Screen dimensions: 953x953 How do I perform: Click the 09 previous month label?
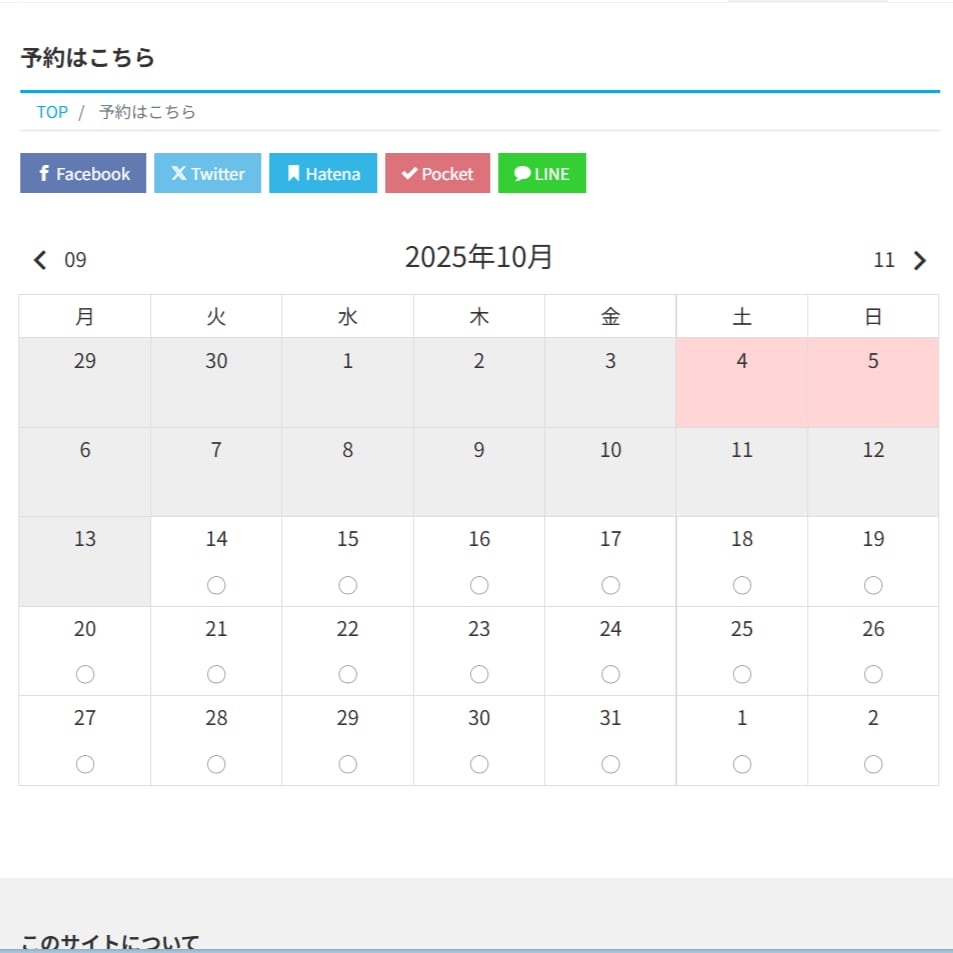click(75, 260)
